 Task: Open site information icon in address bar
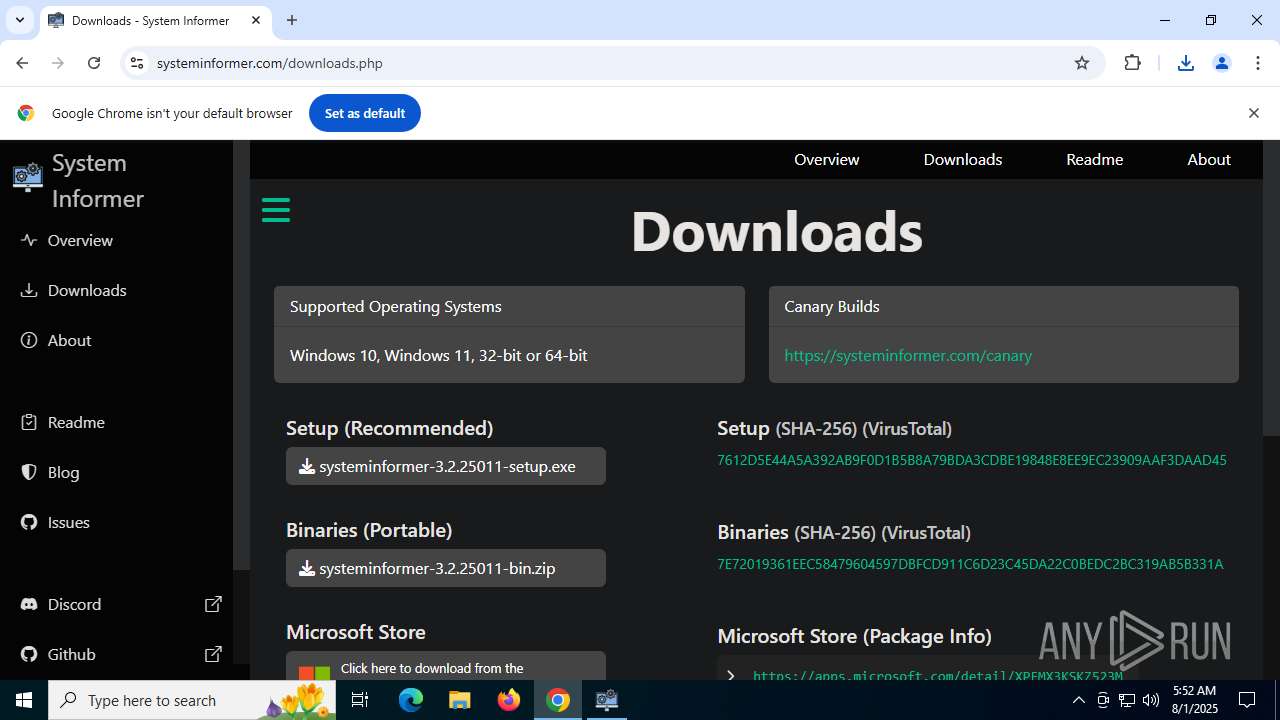click(x=137, y=63)
